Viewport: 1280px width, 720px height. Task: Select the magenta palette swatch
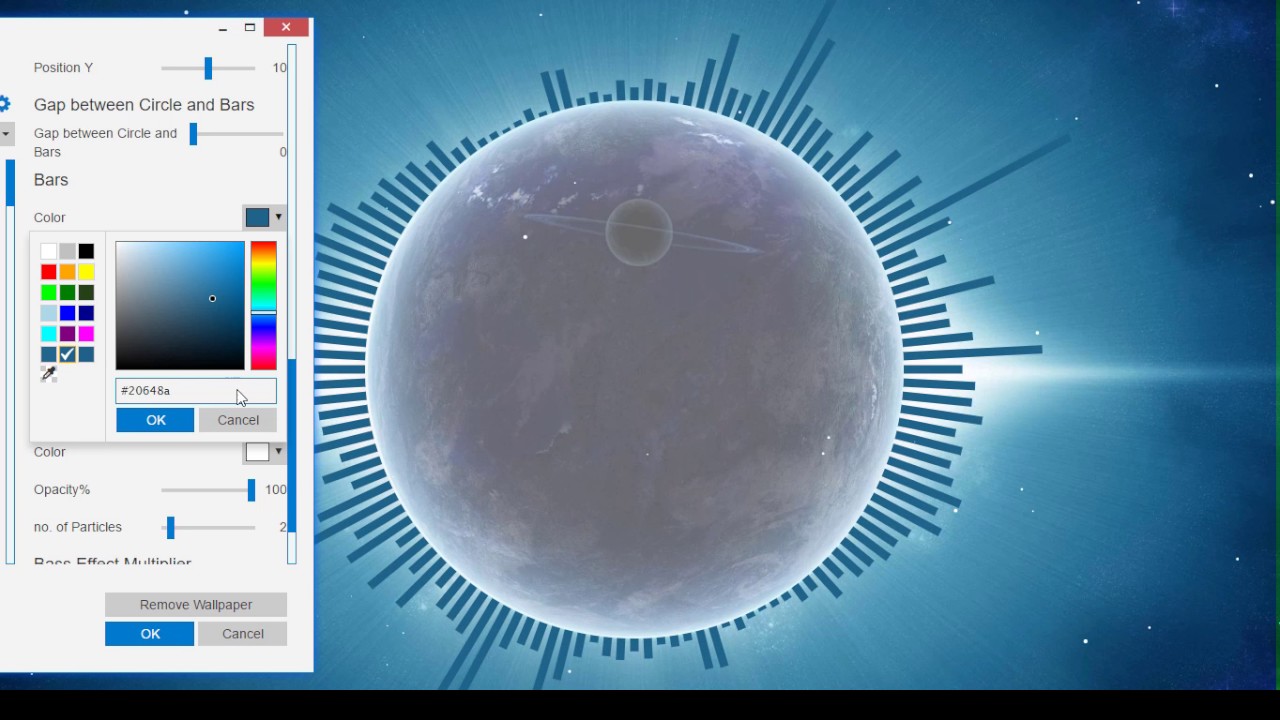point(86,334)
